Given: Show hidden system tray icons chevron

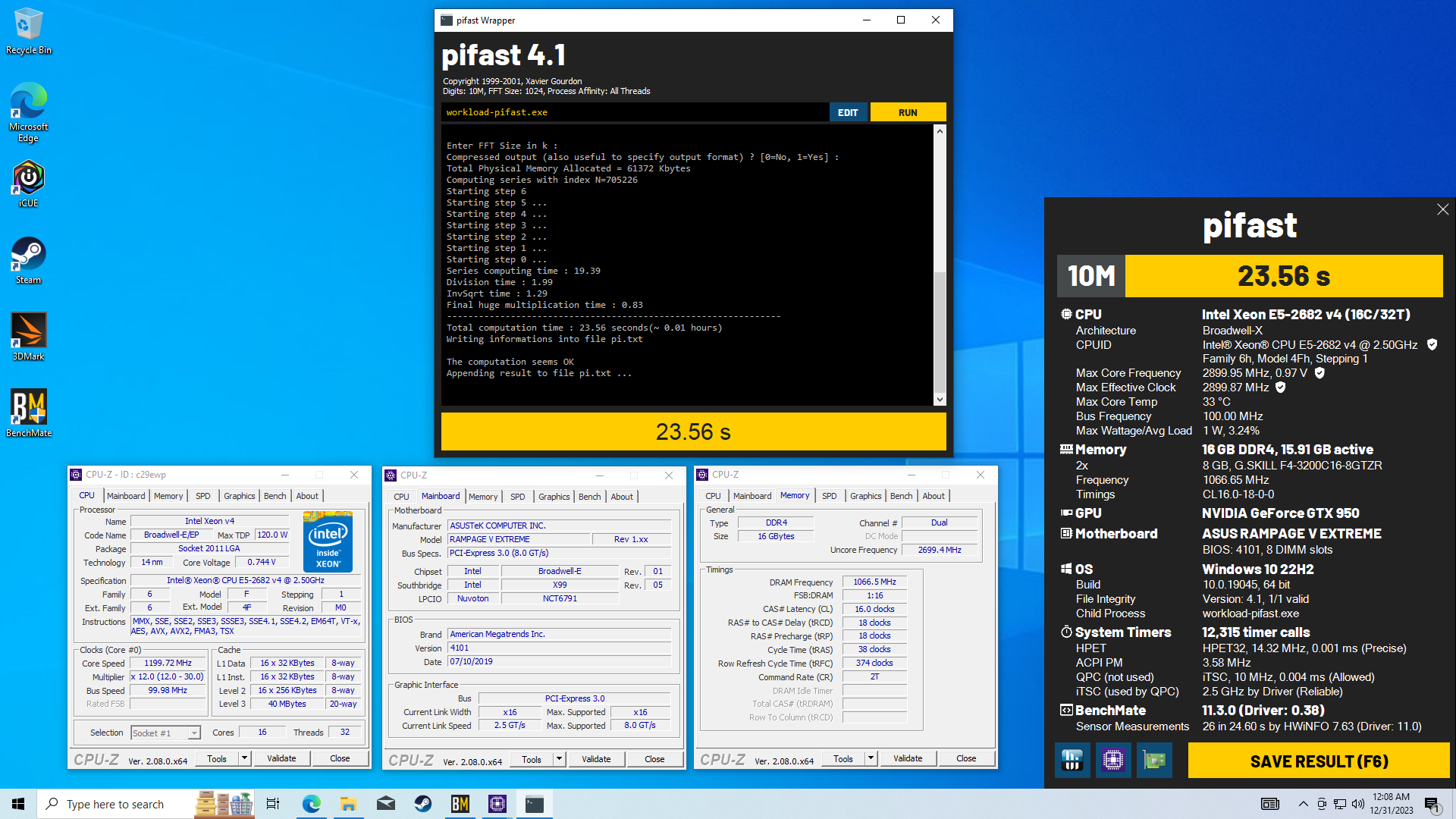Looking at the screenshot, I should [1303, 804].
